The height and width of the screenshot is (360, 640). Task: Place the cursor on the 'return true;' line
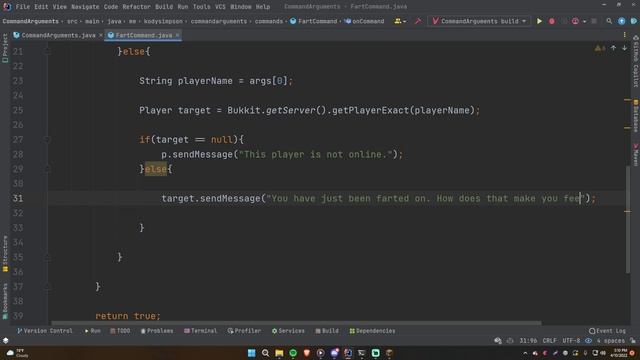[x=128, y=316]
